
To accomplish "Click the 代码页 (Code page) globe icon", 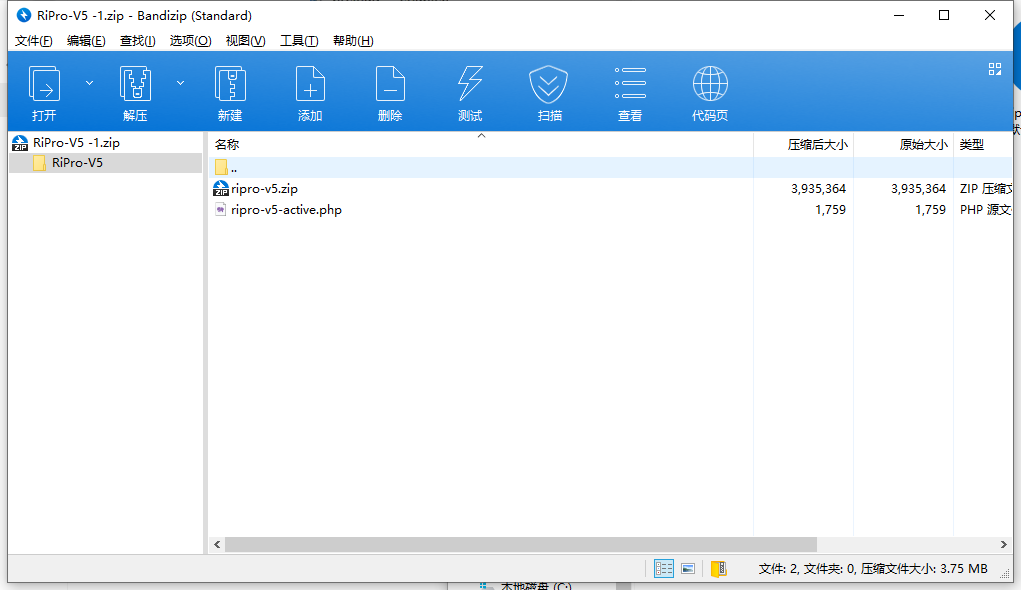I will [x=710, y=83].
